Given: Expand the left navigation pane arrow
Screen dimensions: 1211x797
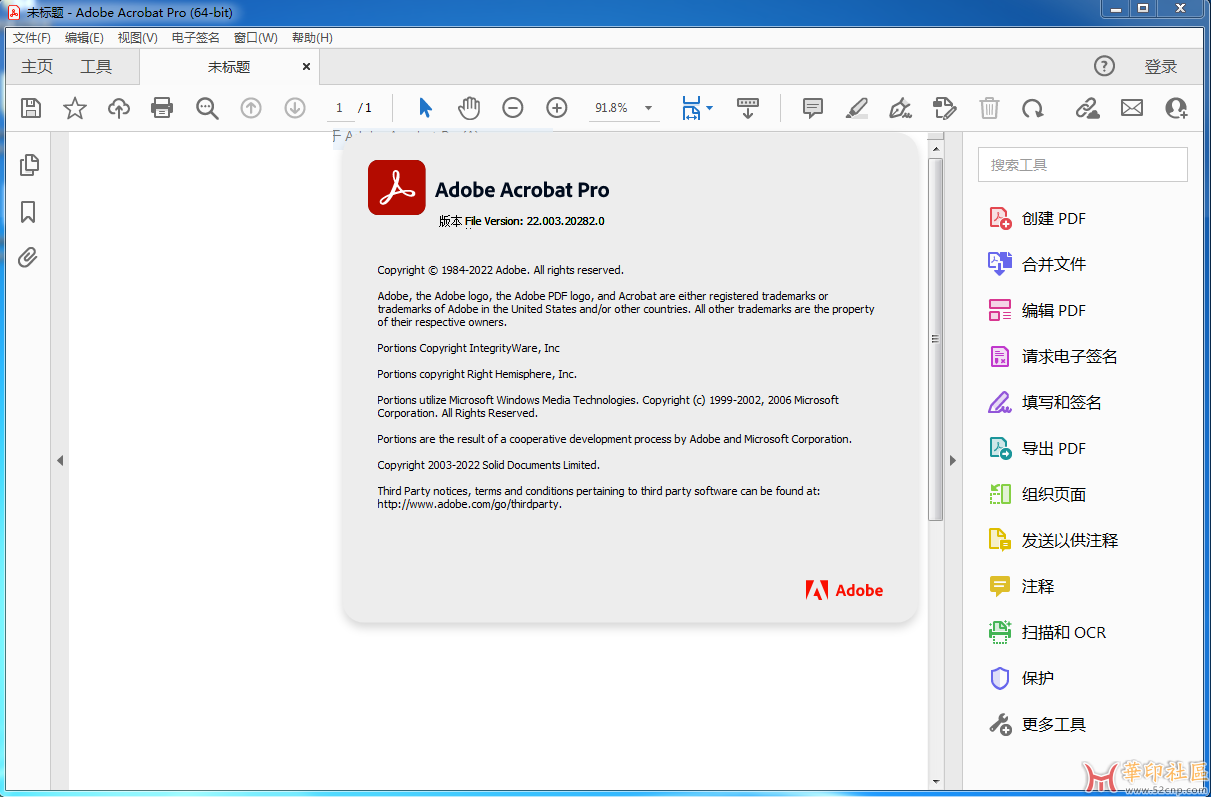Looking at the screenshot, I should tap(60, 461).
